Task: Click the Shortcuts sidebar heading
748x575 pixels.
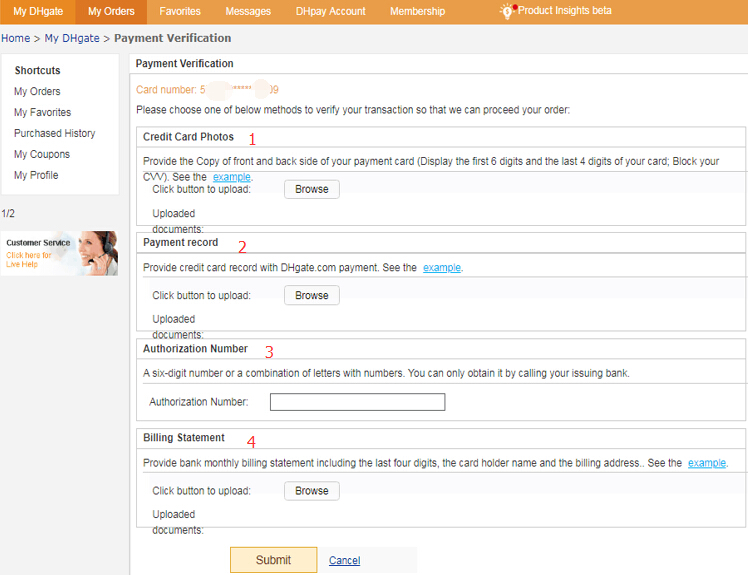Action: [37, 71]
